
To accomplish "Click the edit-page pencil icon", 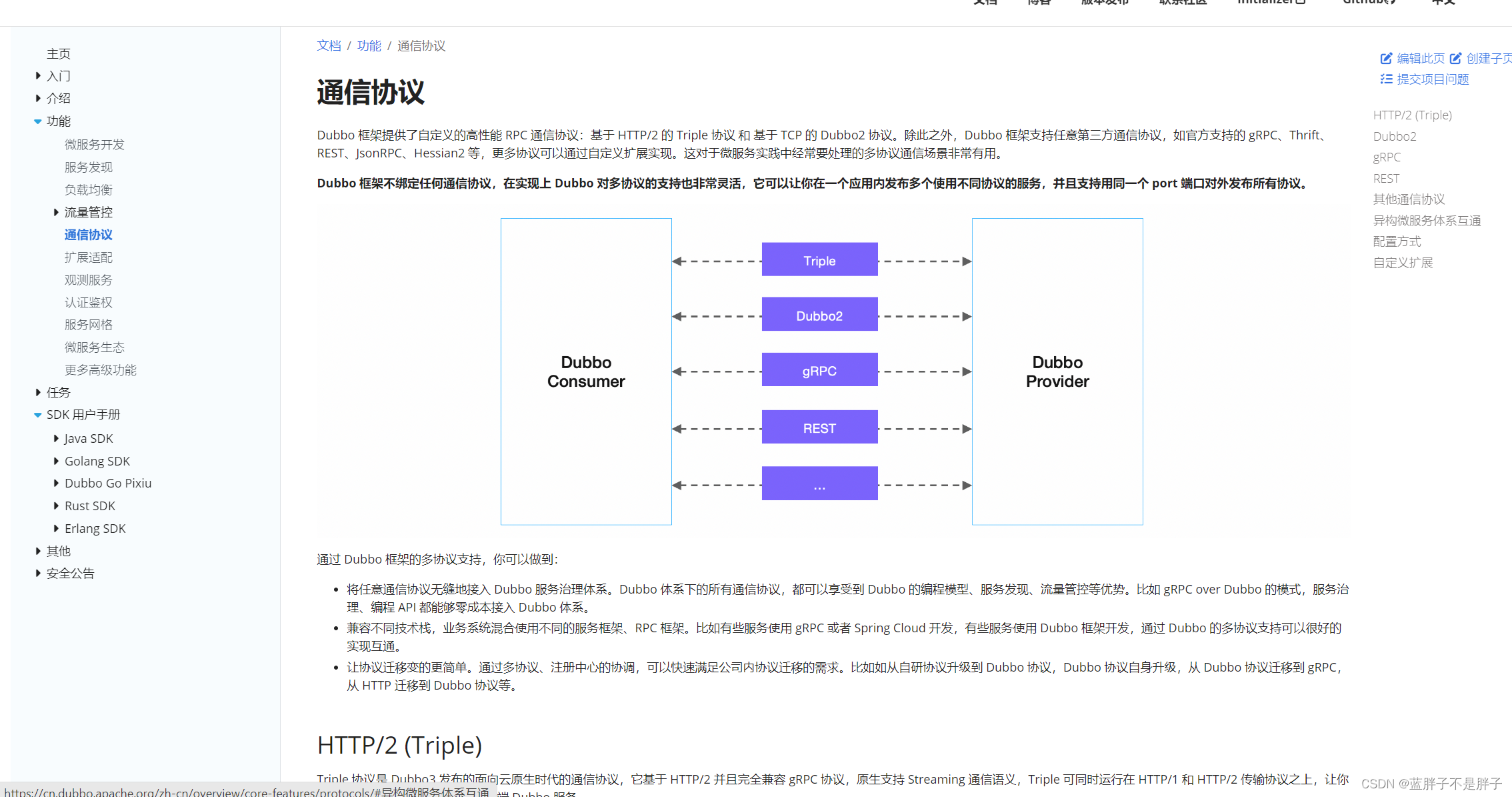I will 1386,59.
